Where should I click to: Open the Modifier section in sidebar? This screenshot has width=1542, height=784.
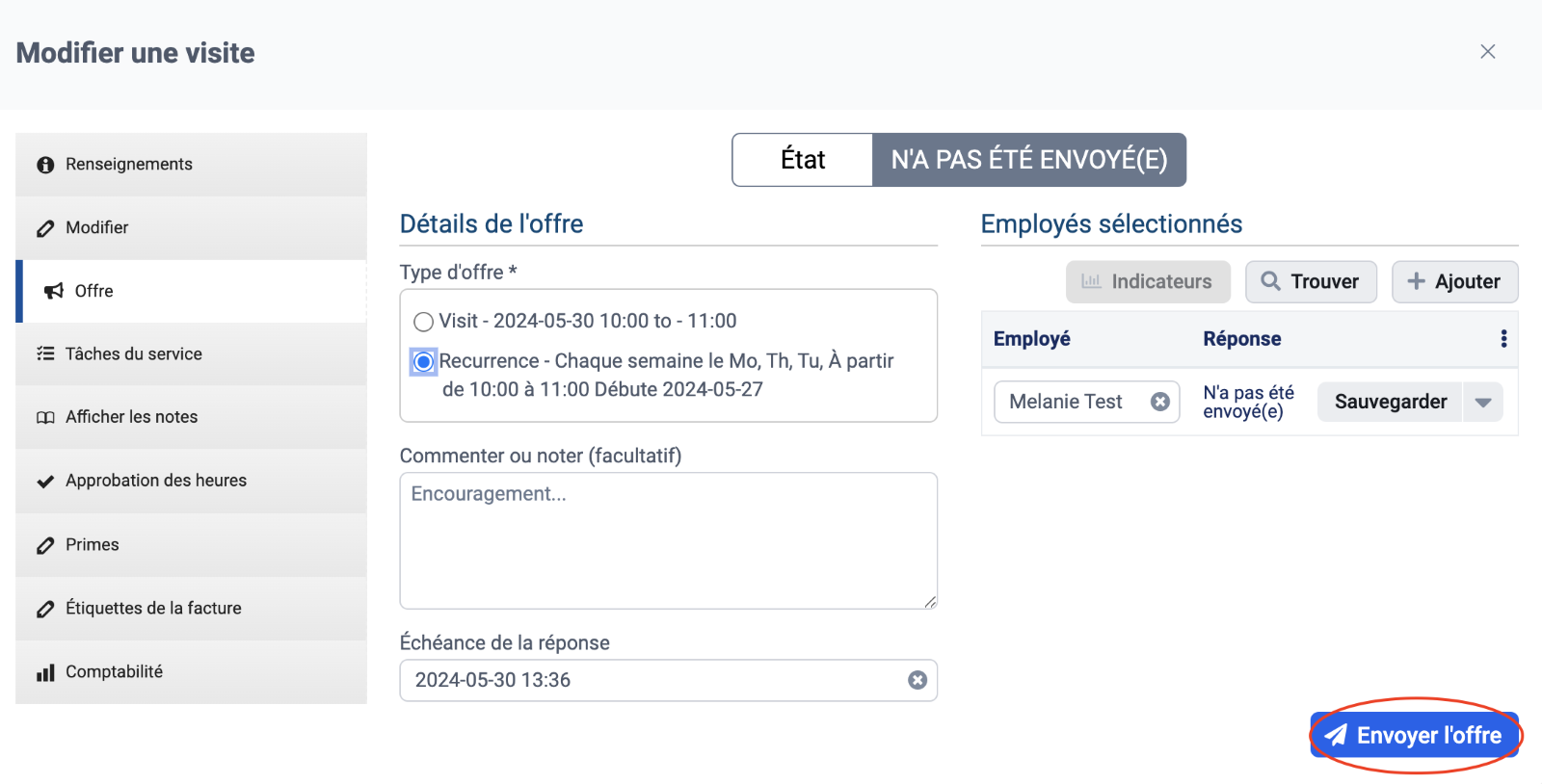coord(96,228)
